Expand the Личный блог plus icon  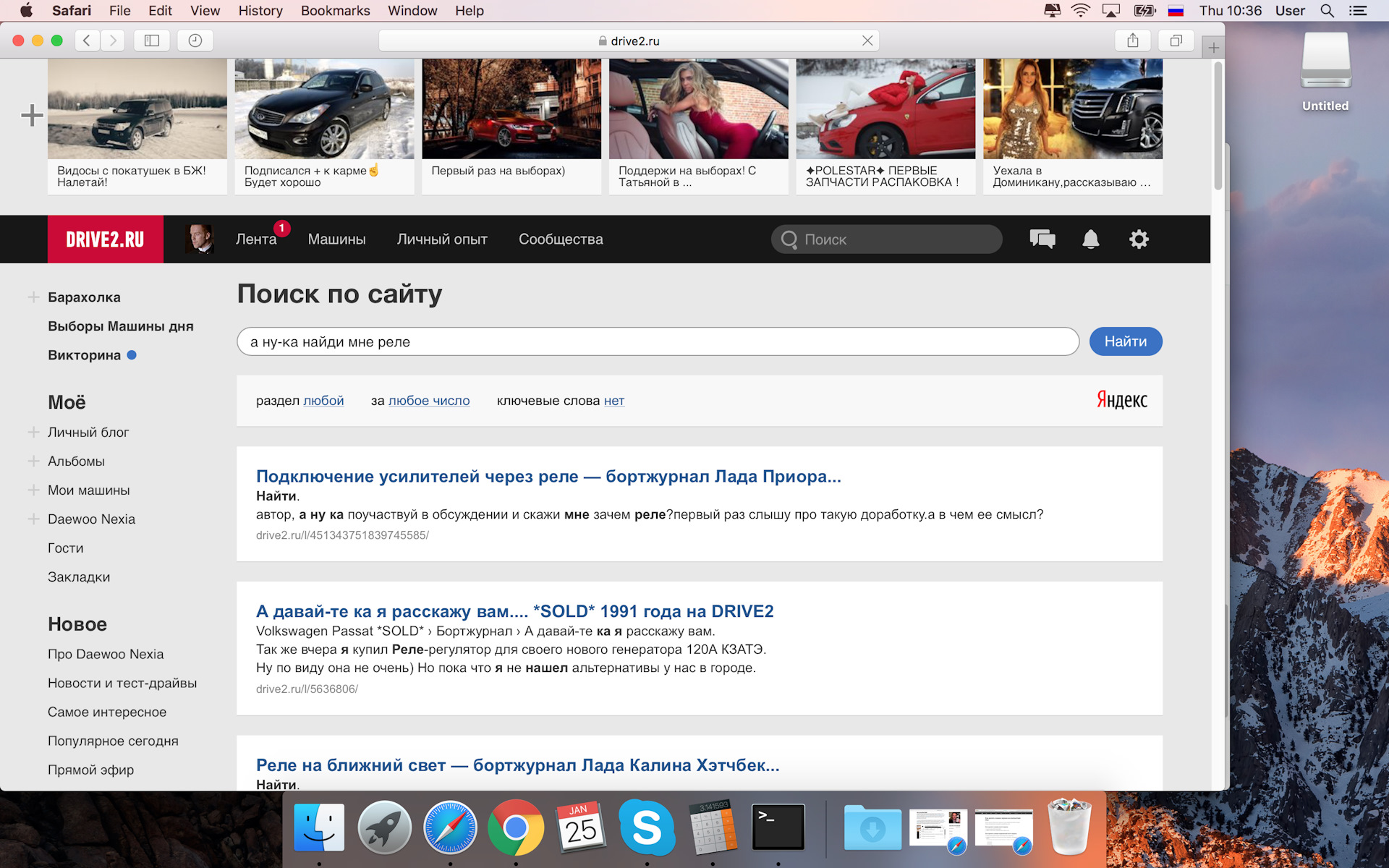click(33, 432)
